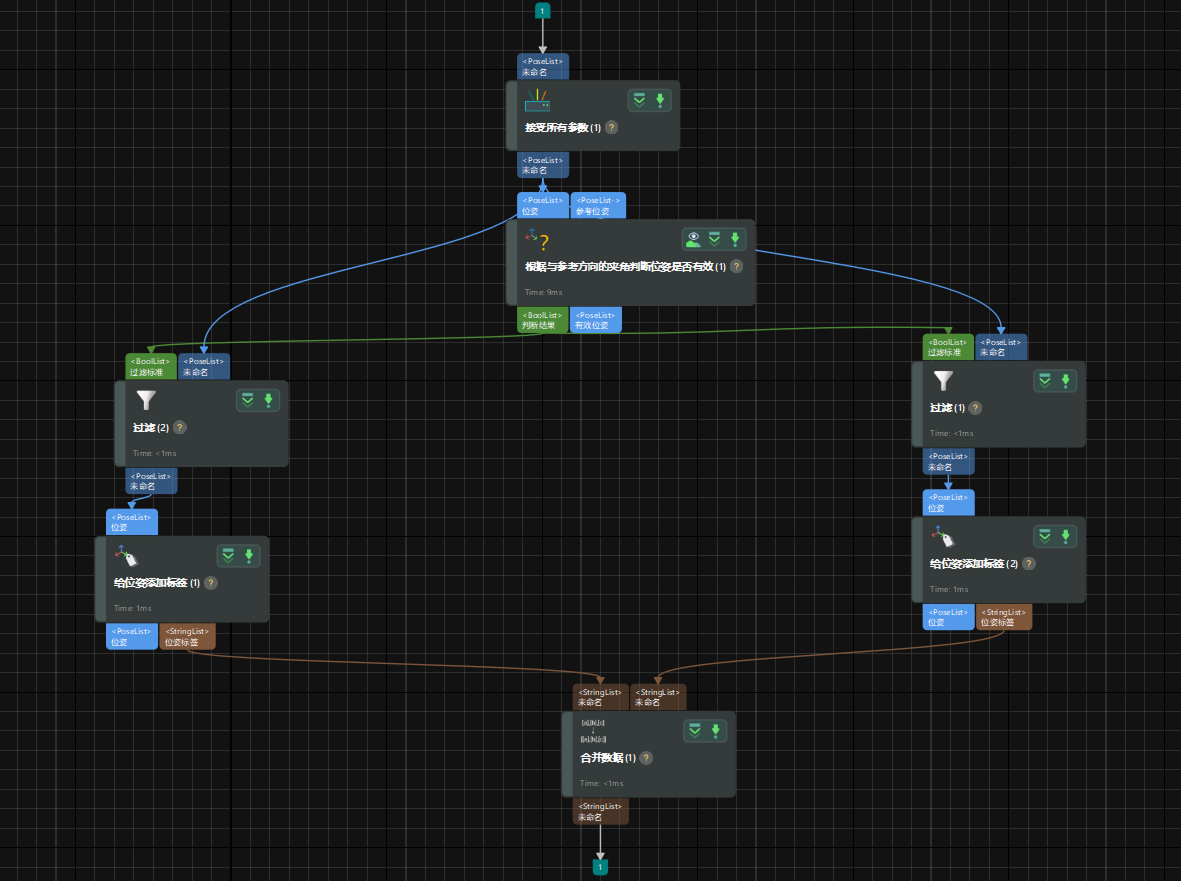Click the procedure output flag 1 at bottom

600,866
